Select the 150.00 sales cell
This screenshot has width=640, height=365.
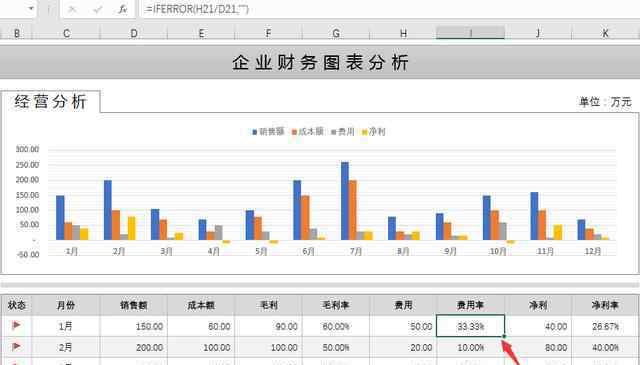133,326
